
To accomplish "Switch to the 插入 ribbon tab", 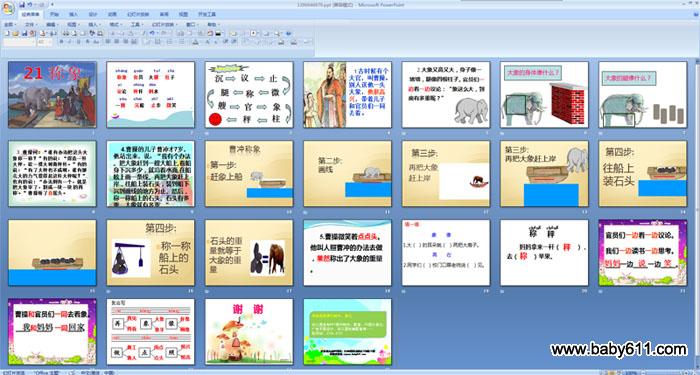I will (x=74, y=14).
